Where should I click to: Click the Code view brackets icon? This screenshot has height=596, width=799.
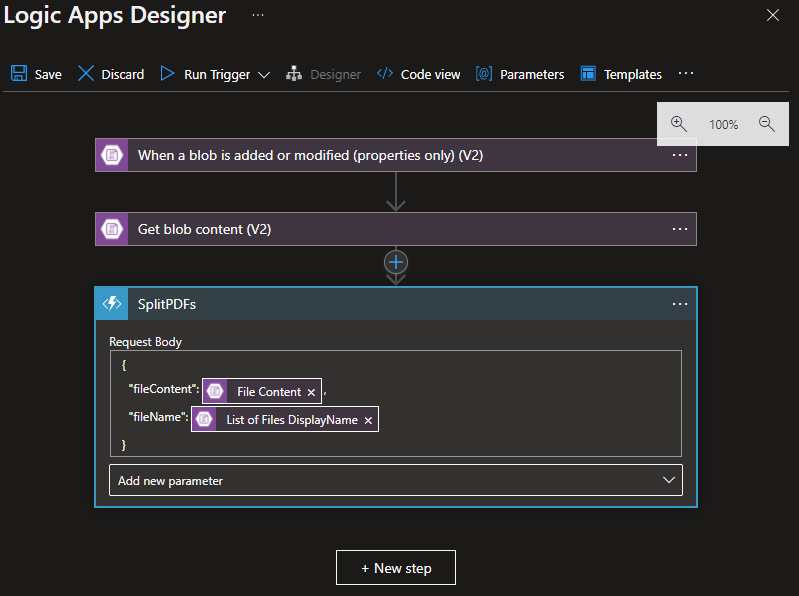click(x=385, y=73)
